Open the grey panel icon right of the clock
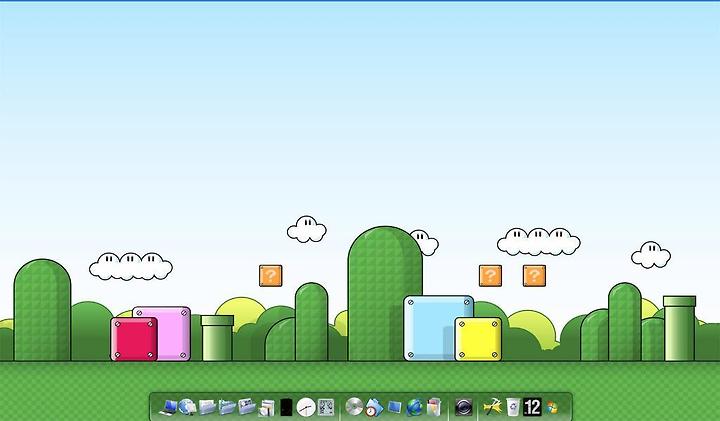The height and width of the screenshot is (421, 720). (326, 407)
